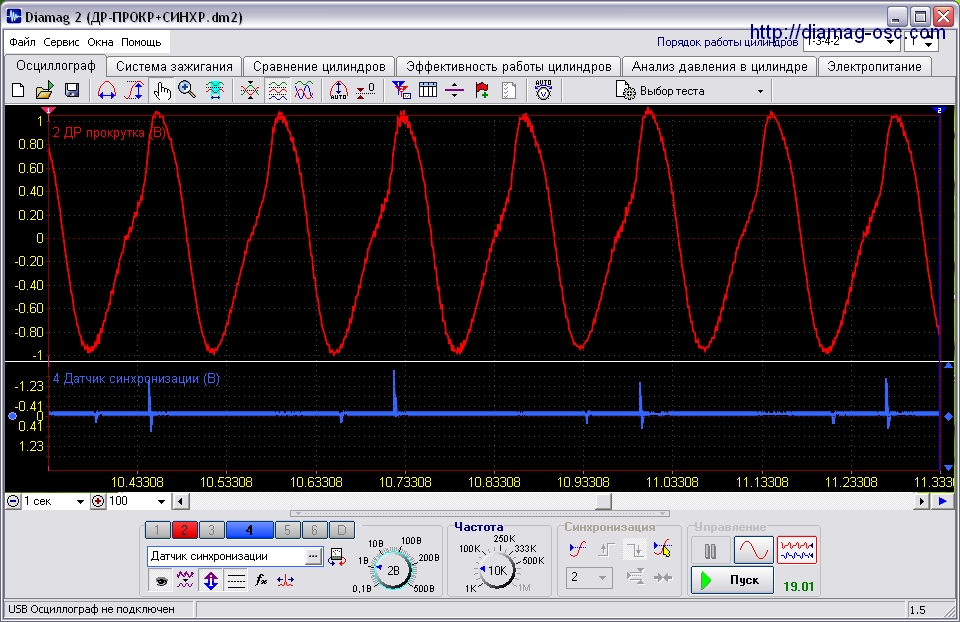Screen dimensions: 960x622
Task: Click the horizontal scrollbar thumb
Action: (x=604, y=501)
